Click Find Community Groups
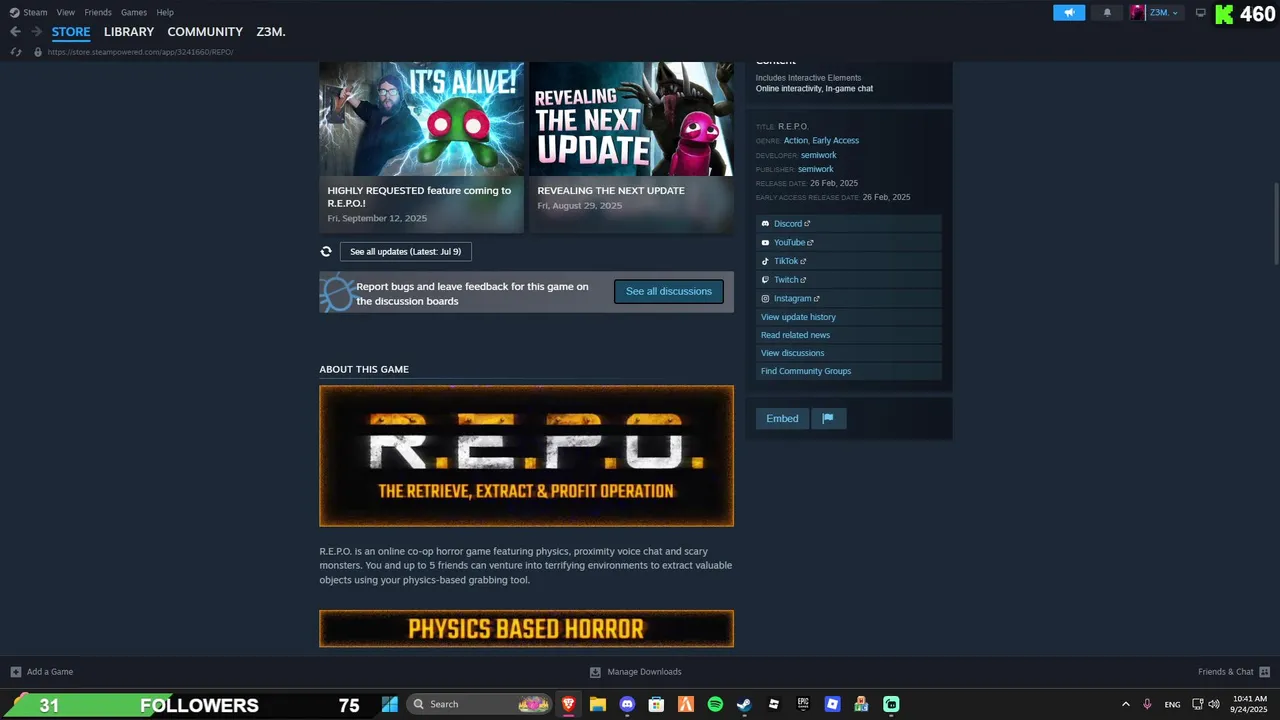The width and height of the screenshot is (1280, 720). pyautogui.click(x=849, y=371)
